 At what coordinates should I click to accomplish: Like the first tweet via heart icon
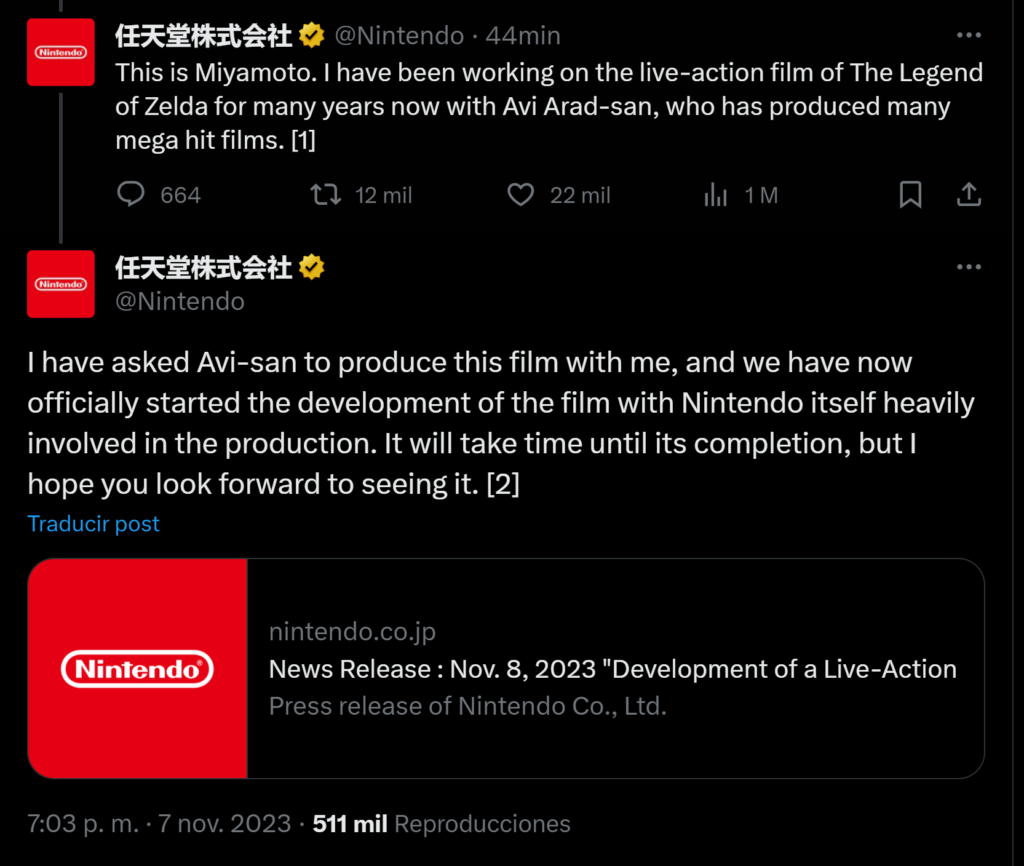pos(520,195)
